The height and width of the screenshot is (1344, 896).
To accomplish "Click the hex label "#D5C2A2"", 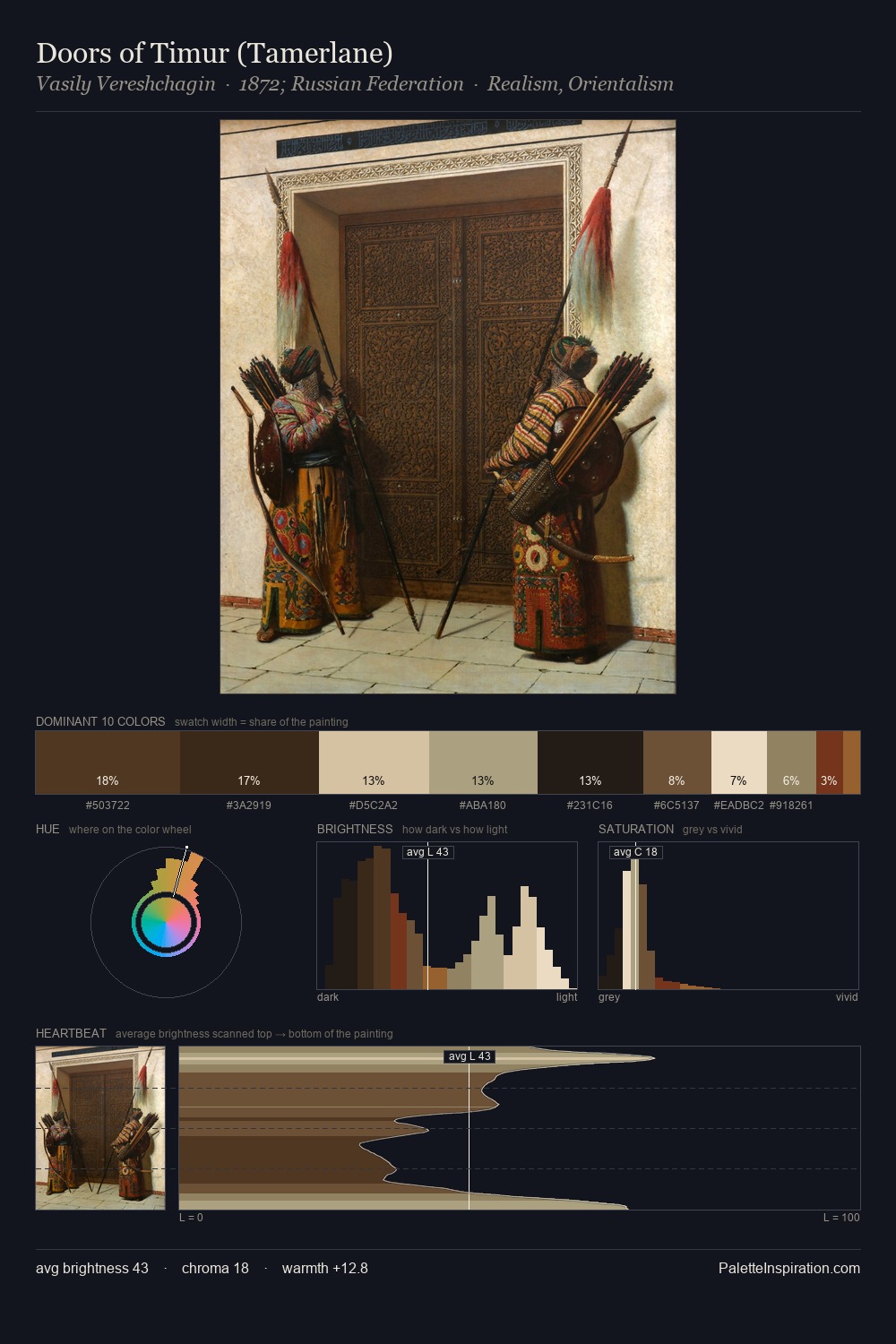I will point(374,806).
